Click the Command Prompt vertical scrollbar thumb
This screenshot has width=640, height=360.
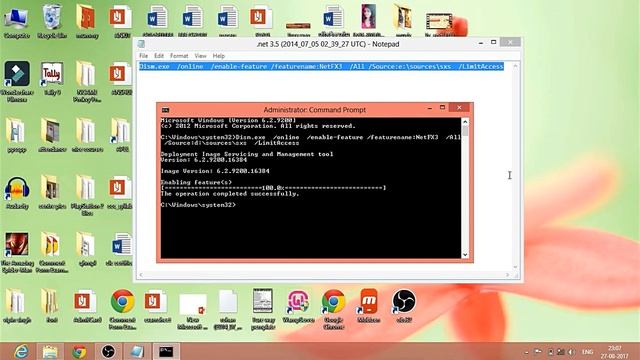(x=465, y=131)
